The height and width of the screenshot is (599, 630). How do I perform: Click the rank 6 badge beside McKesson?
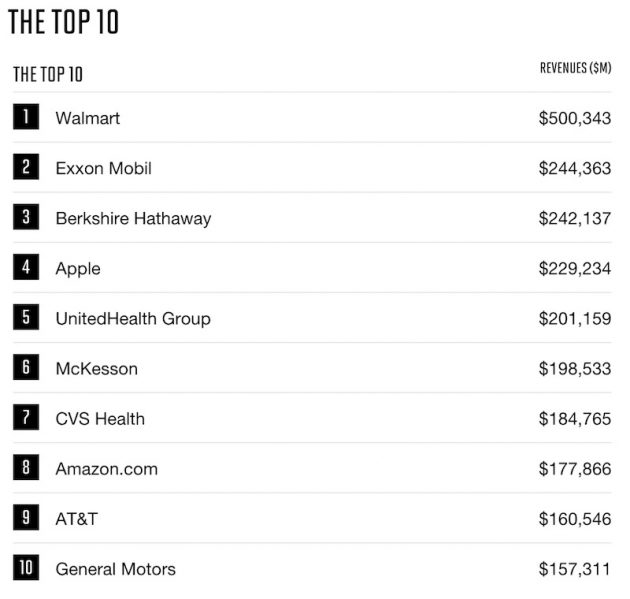pos(26,368)
